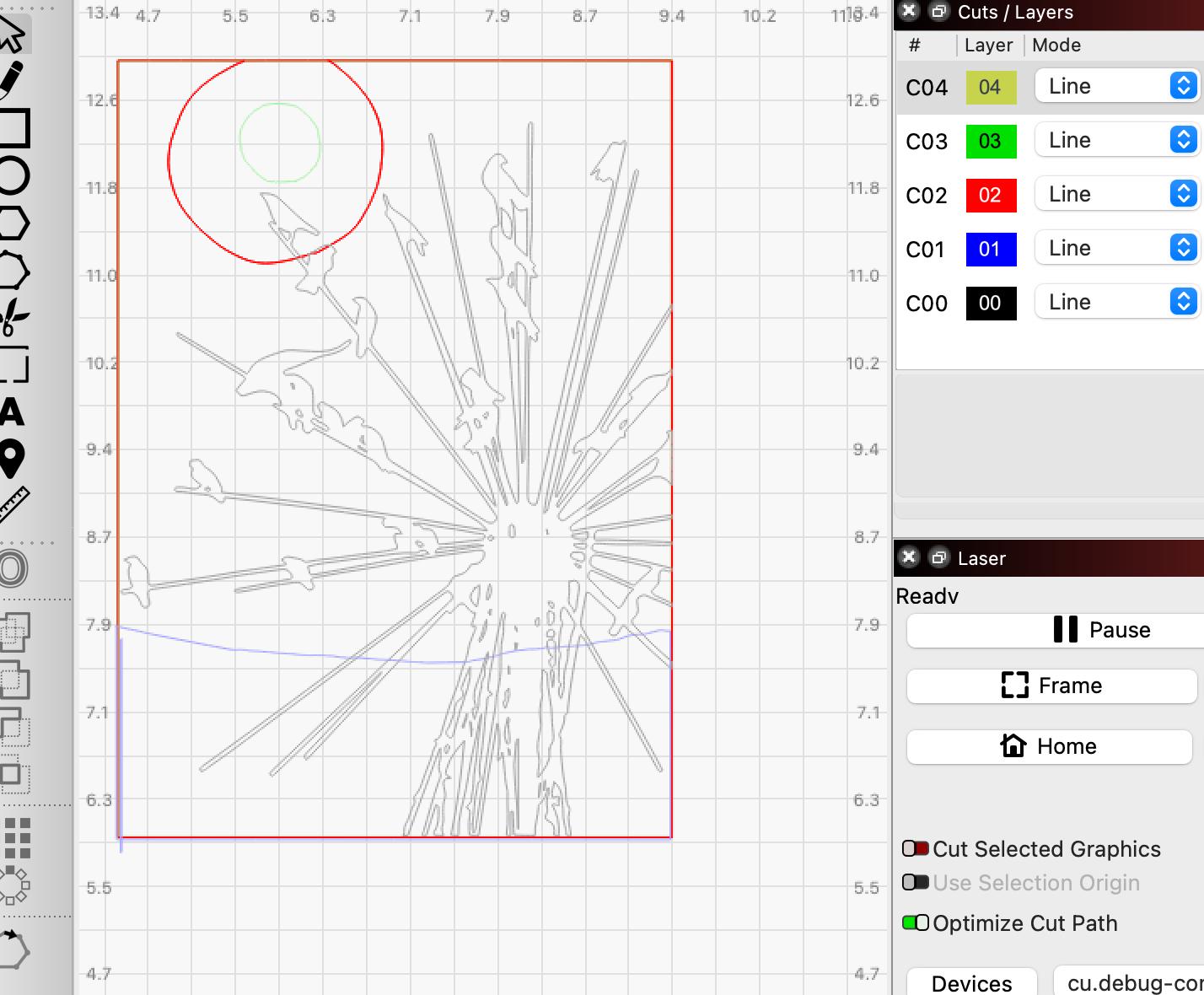Disable Optimize Cut Path switch
Viewport: 1204px width, 995px height.
click(915, 922)
